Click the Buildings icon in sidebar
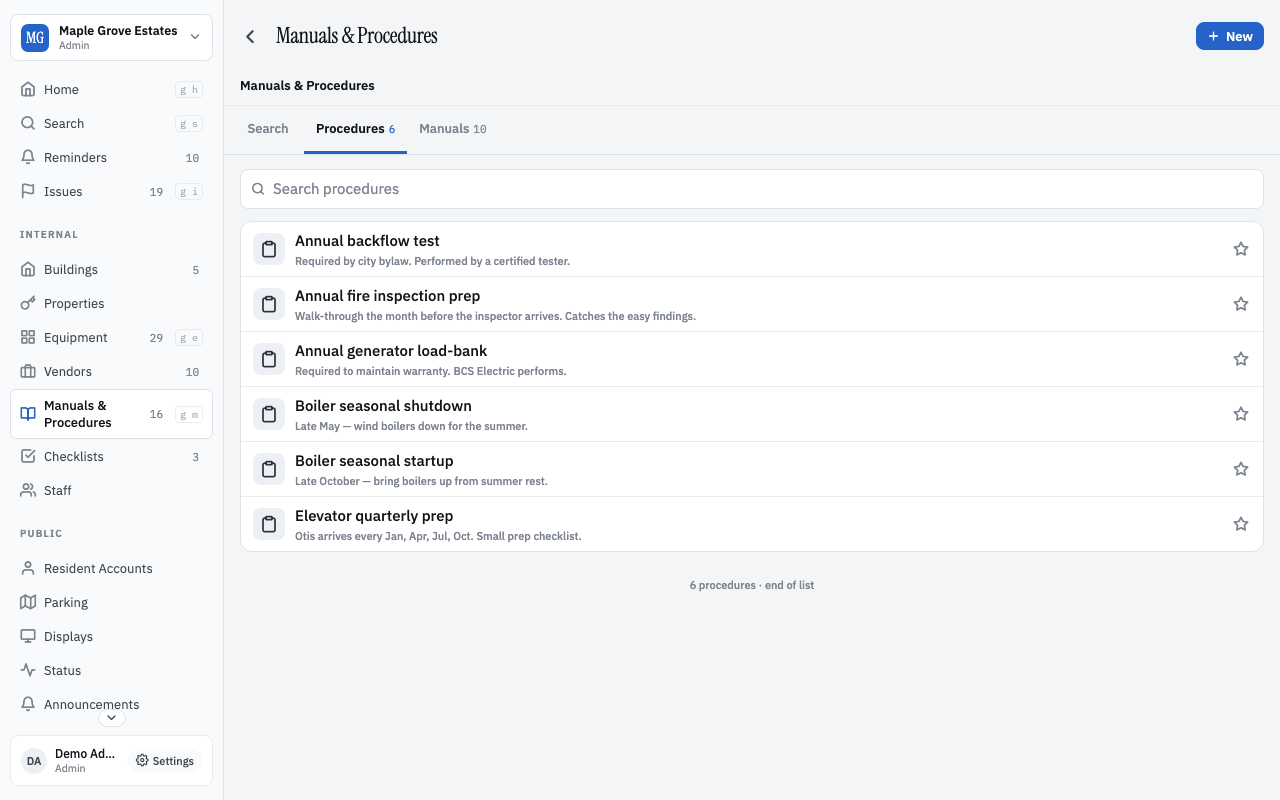 pos(28,269)
